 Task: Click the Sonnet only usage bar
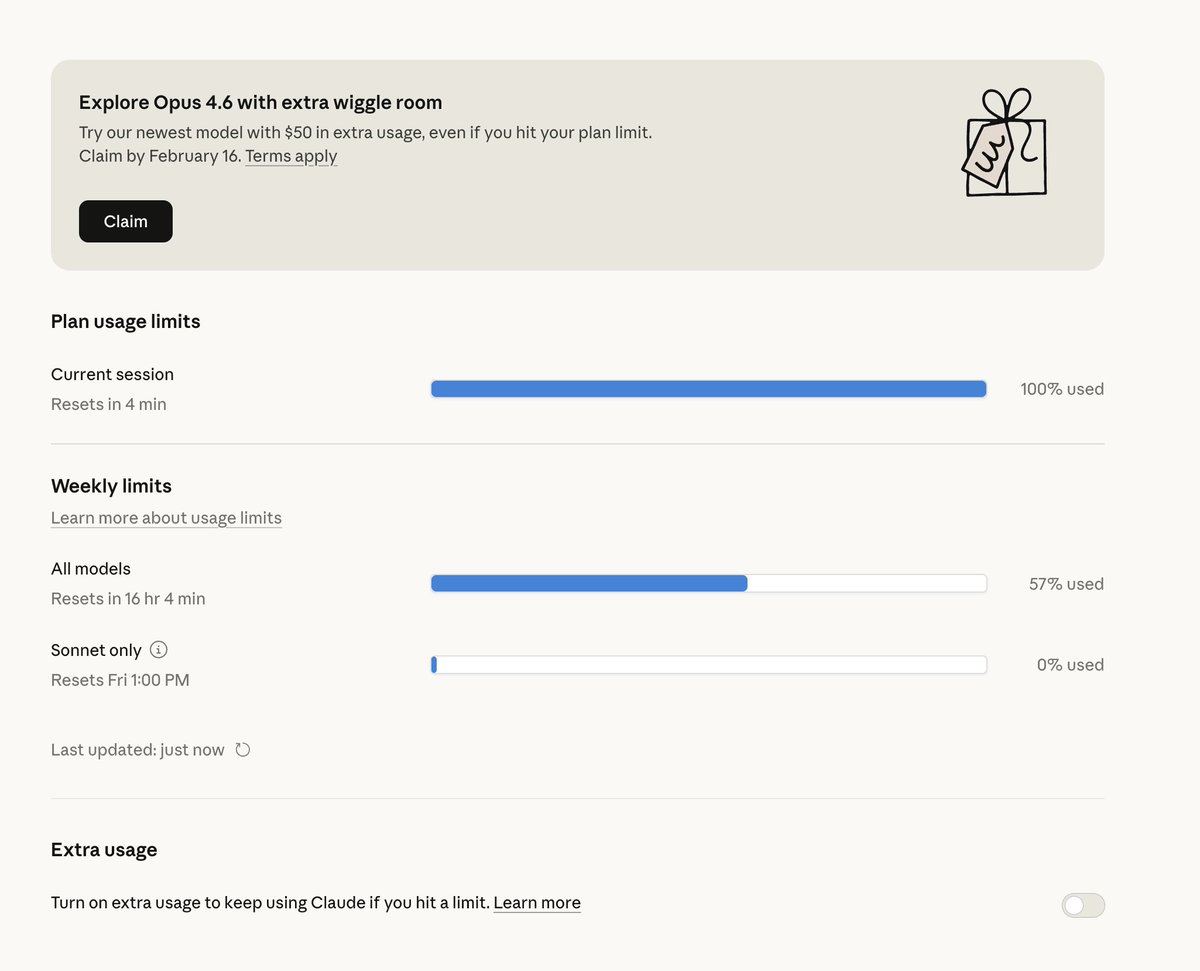tap(709, 665)
